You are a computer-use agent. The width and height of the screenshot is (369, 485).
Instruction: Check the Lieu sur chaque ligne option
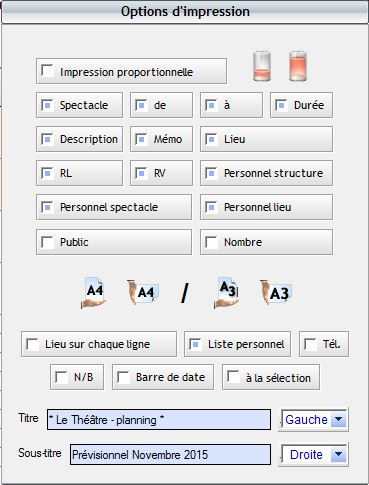(x=33, y=344)
